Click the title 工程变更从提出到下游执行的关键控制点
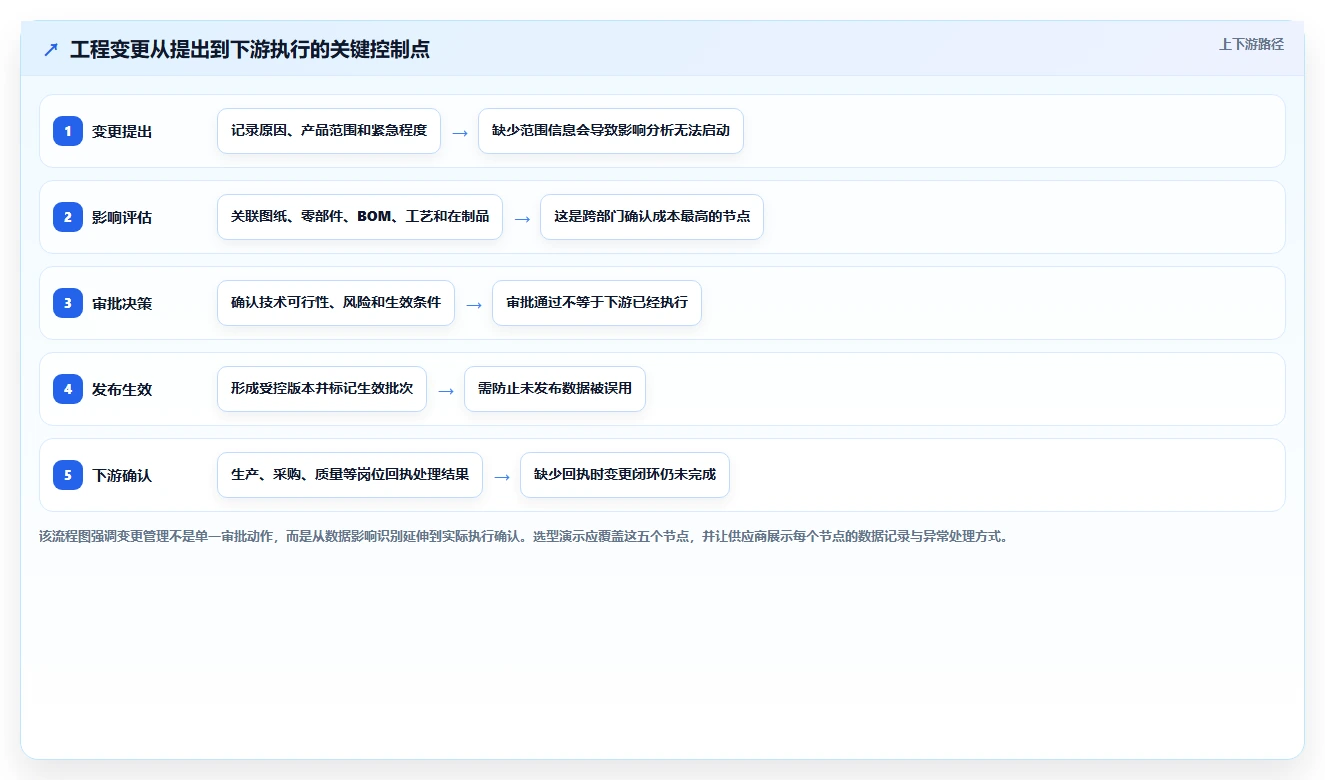This screenshot has width=1325, height=780. coord(250,49)
